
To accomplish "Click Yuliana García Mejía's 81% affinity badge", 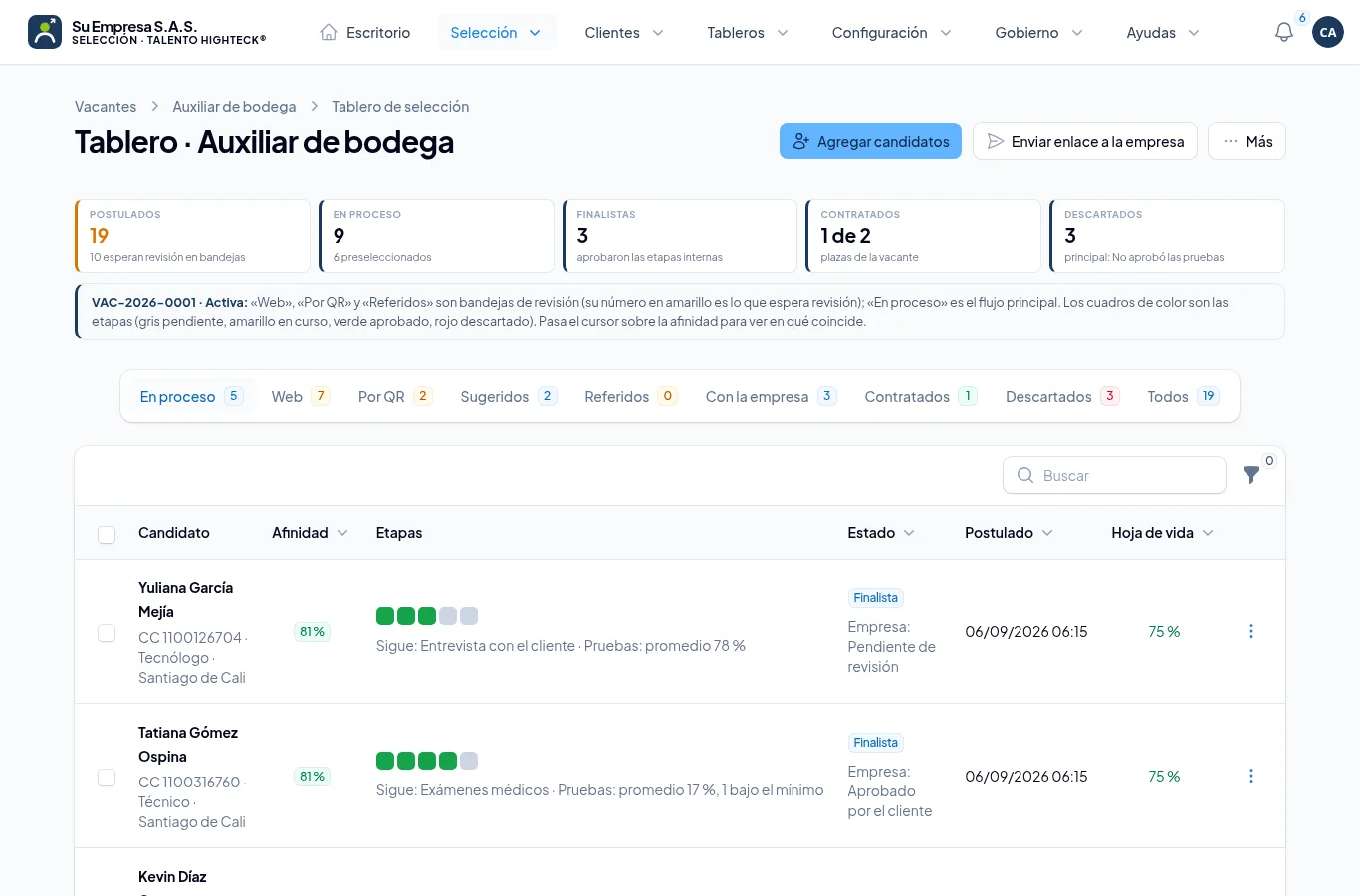I will coord(312,632).
